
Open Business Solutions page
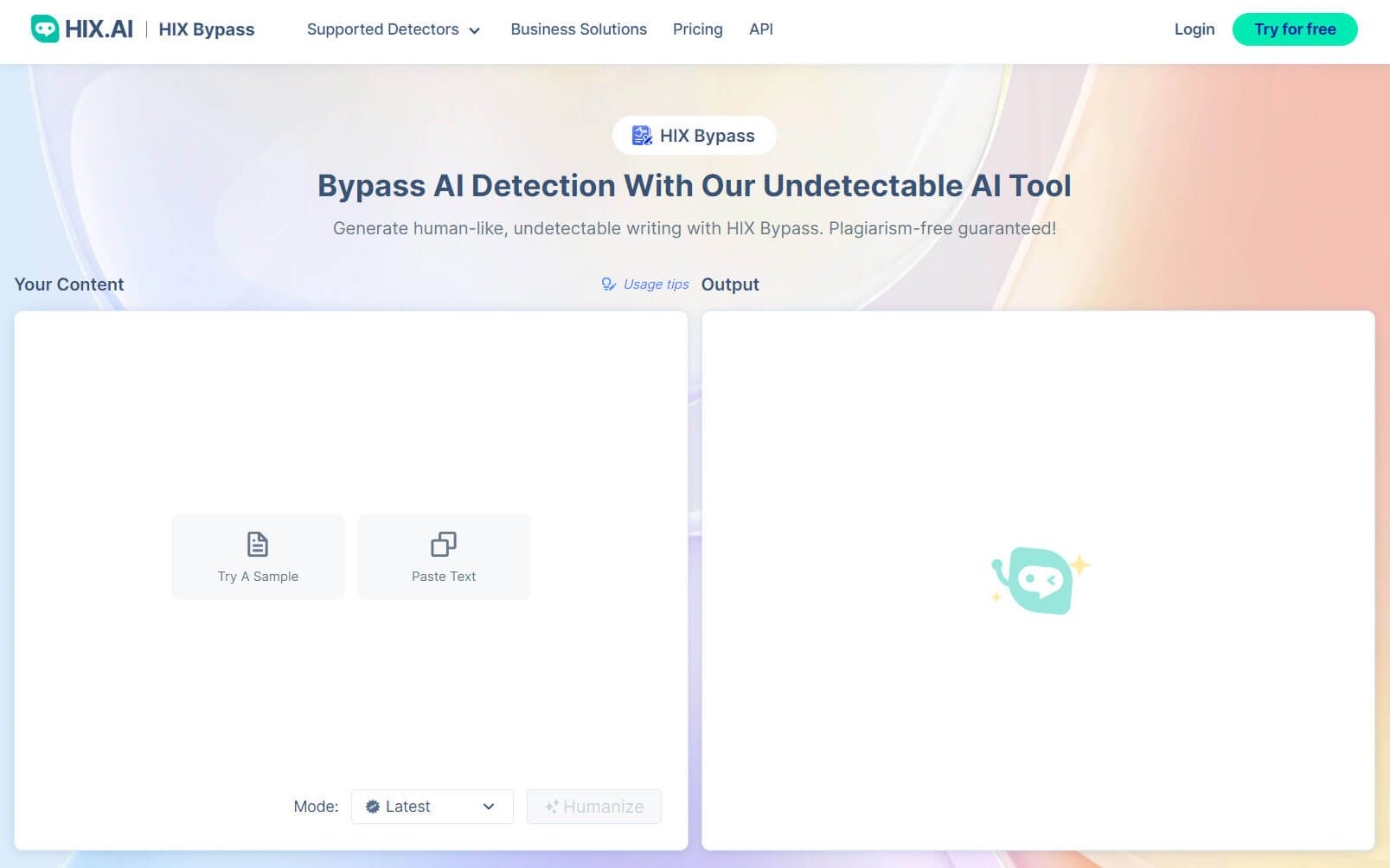tap(579, 29)
